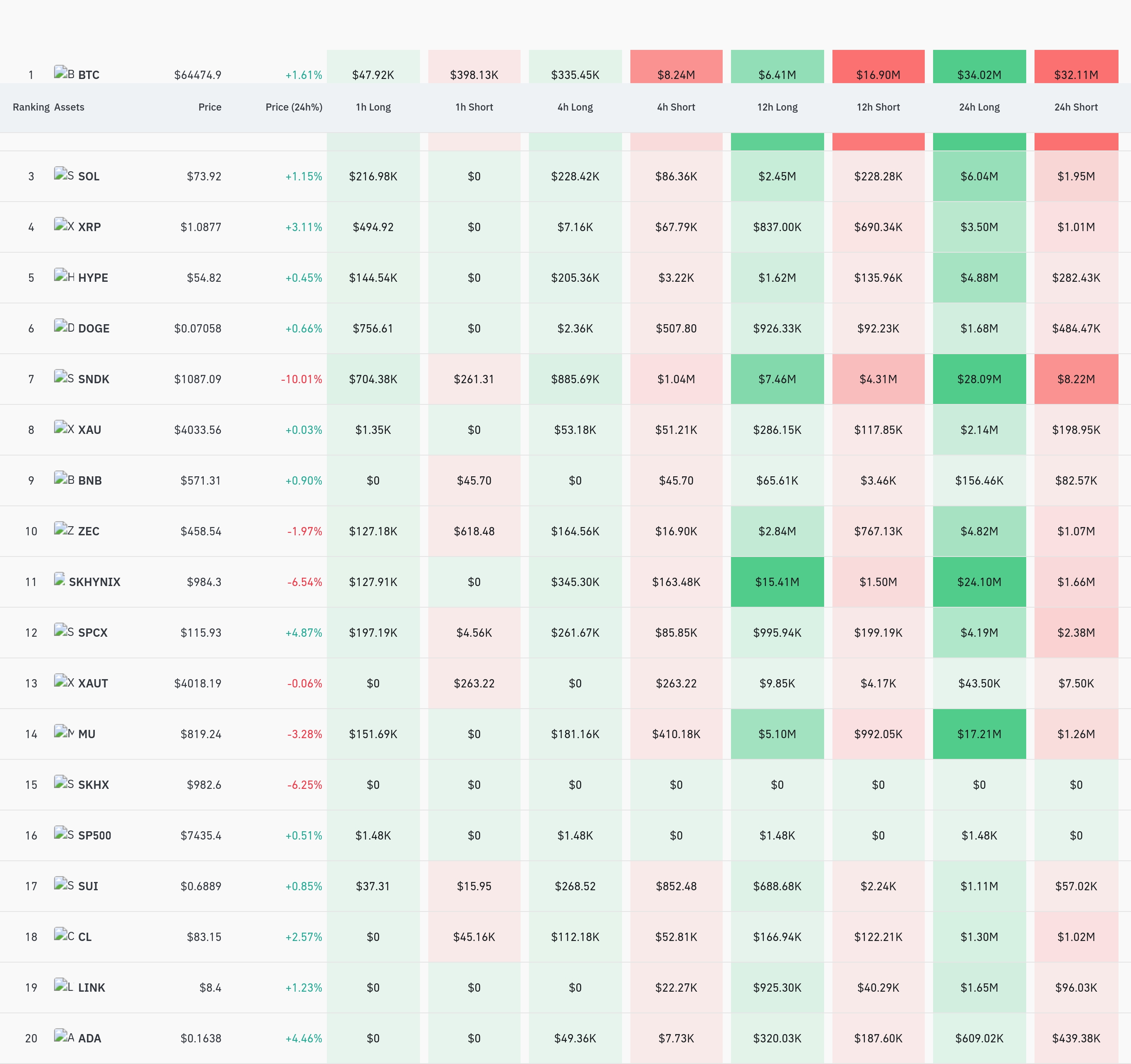Image resolution: width=1131 pixels, height=1064 pixels.
Task: Open the LINK asset name link
Action: pos(91,988)
